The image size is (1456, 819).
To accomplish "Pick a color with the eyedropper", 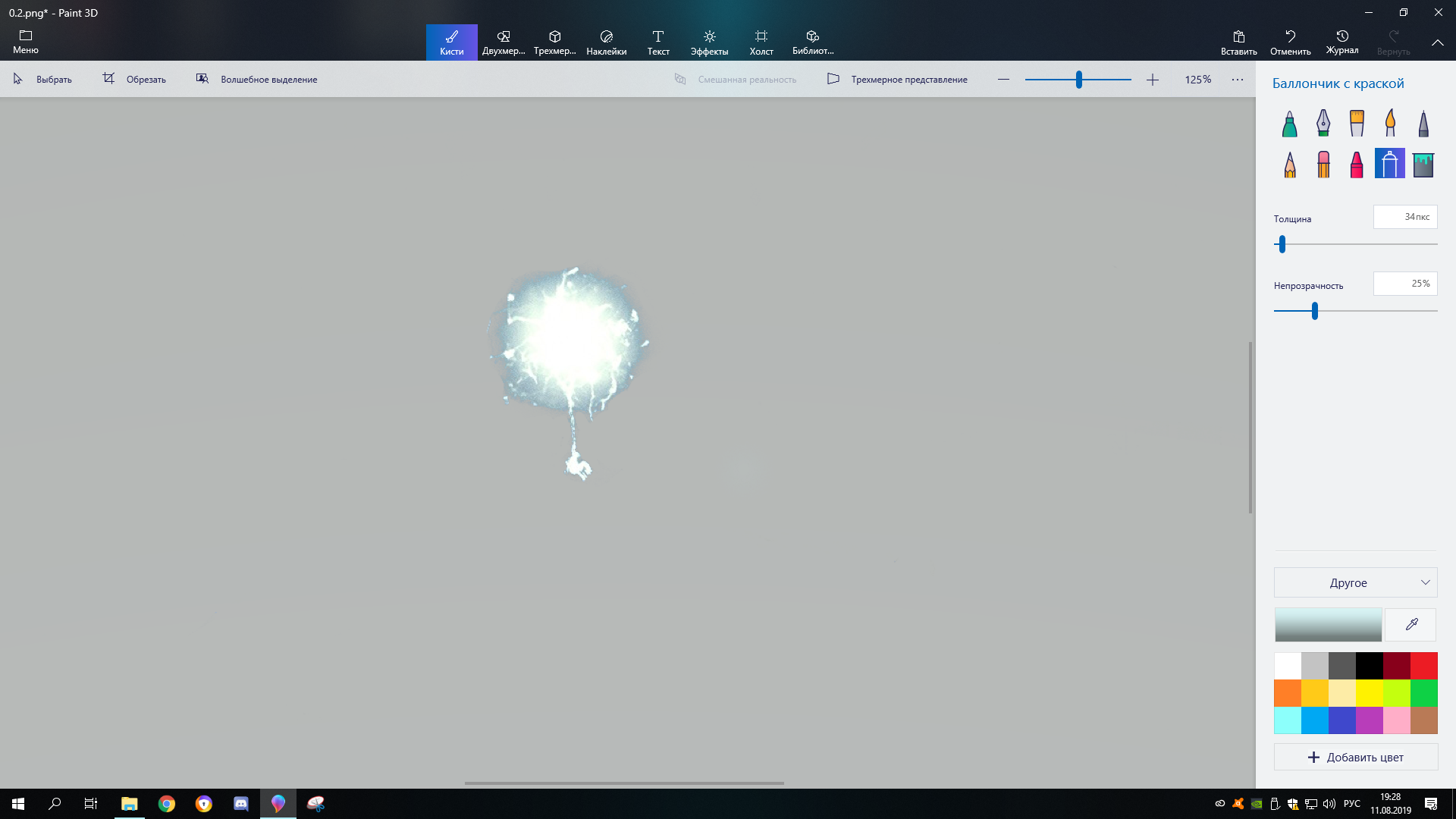I will pos(1411,625).
